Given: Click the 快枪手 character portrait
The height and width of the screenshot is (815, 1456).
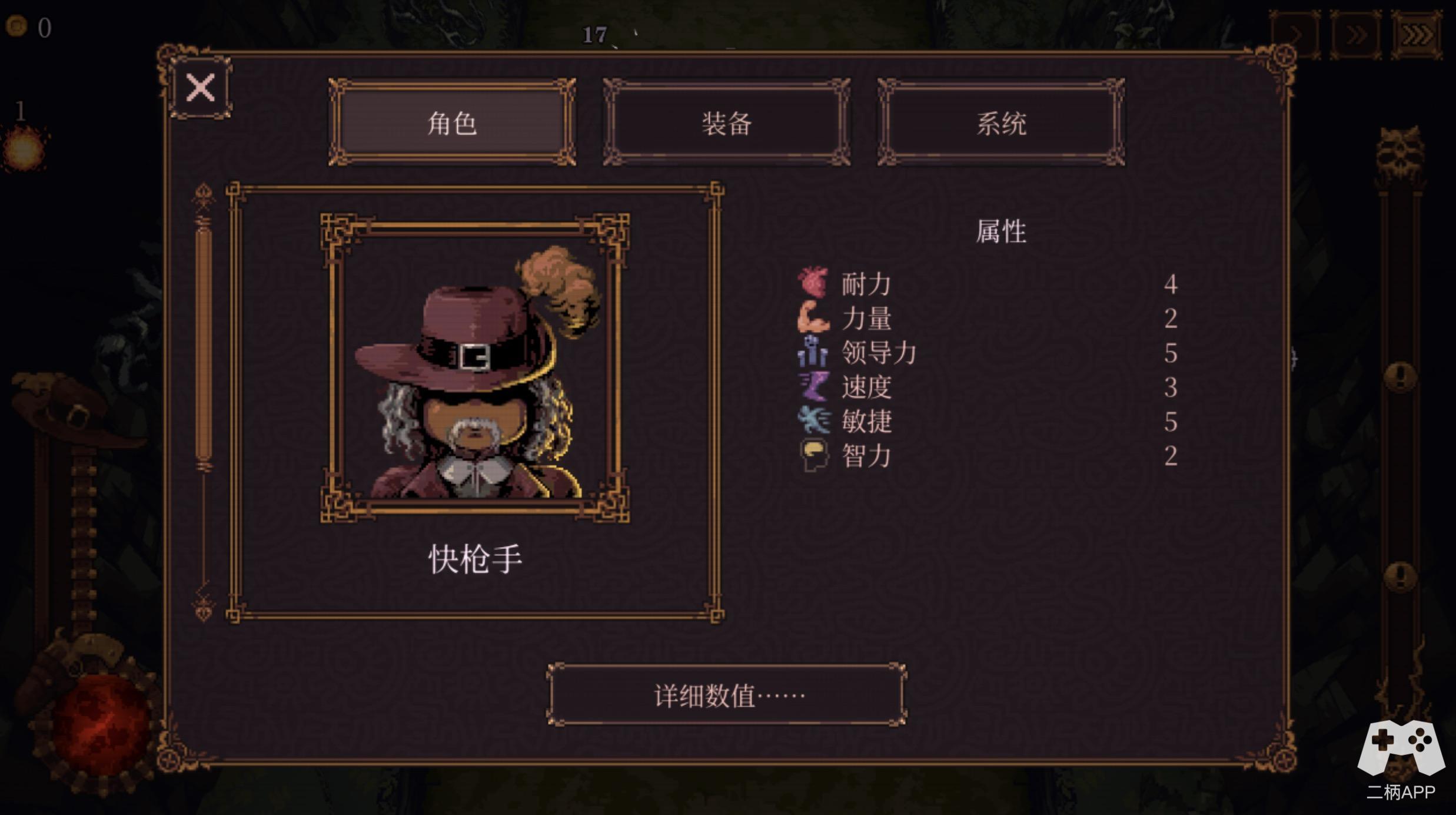Looking at the screenshot, I should pos(475,368).
